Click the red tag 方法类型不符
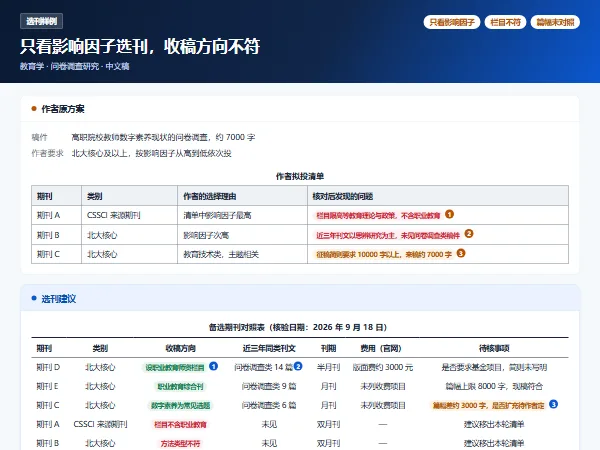 click(x=180, y=443)
